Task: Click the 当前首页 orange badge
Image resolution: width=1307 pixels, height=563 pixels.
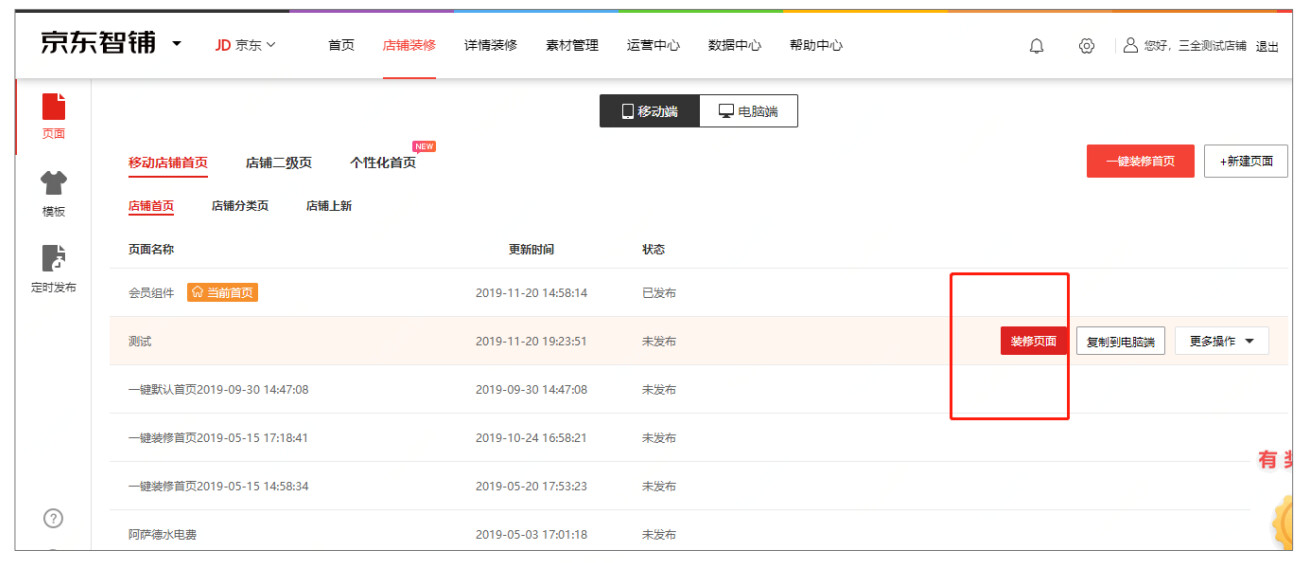Action: (223, 293)
